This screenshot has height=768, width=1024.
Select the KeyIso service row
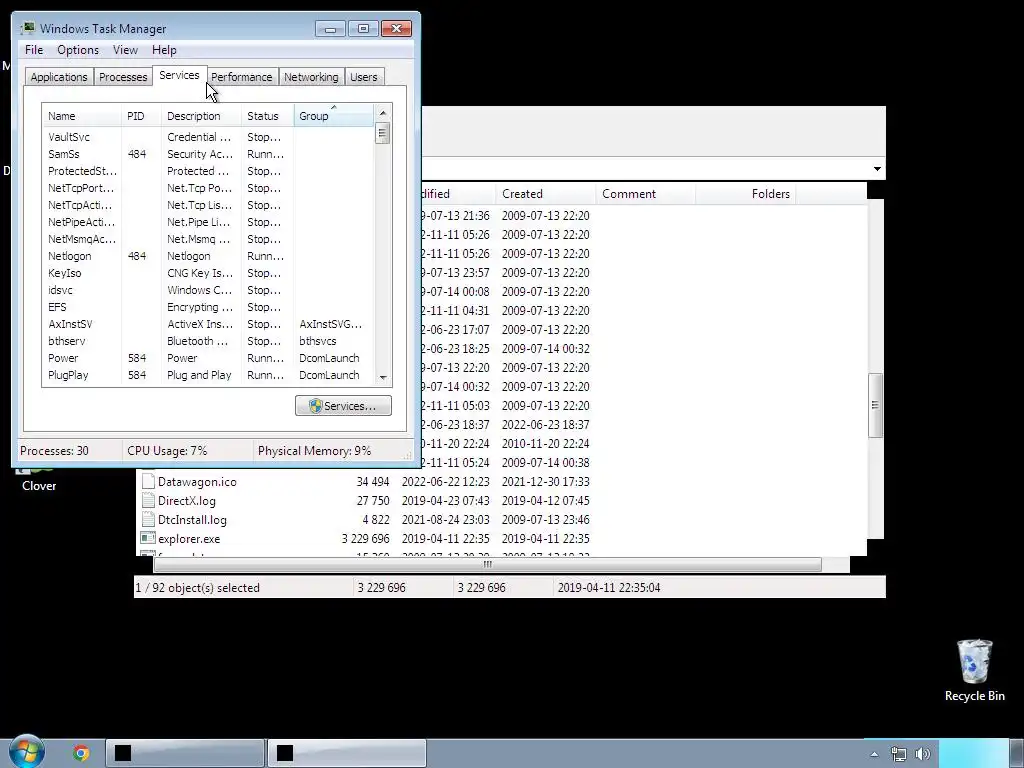pos(208,273)
